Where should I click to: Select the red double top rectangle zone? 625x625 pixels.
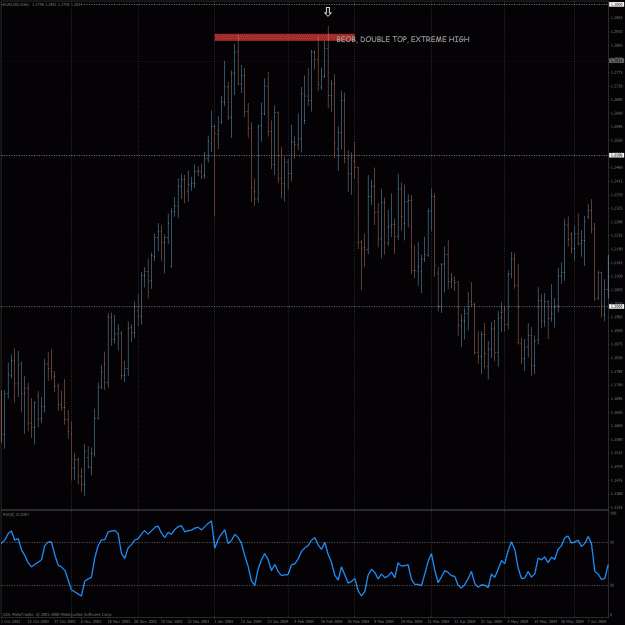click(284, 37)
